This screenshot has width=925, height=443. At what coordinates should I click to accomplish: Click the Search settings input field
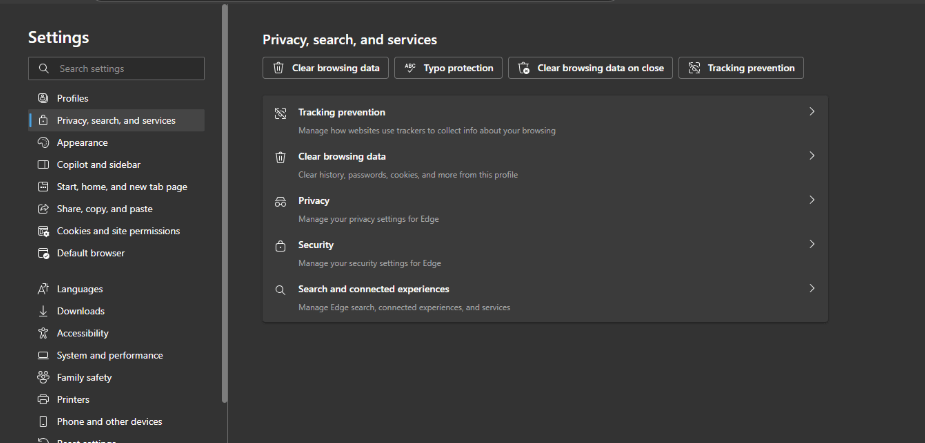[x=116, y=68]
